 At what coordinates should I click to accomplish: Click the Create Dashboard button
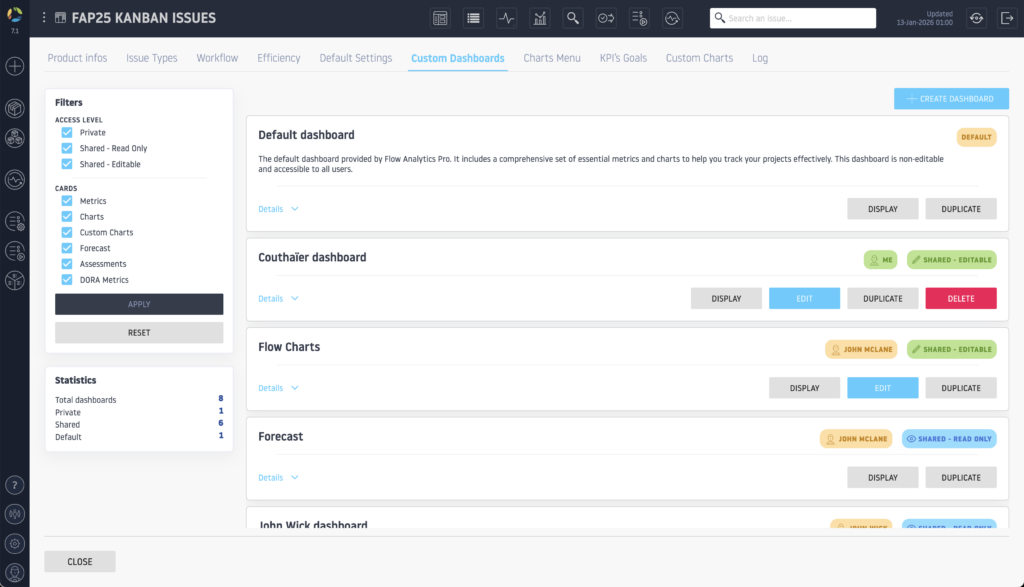pos(951,99)
